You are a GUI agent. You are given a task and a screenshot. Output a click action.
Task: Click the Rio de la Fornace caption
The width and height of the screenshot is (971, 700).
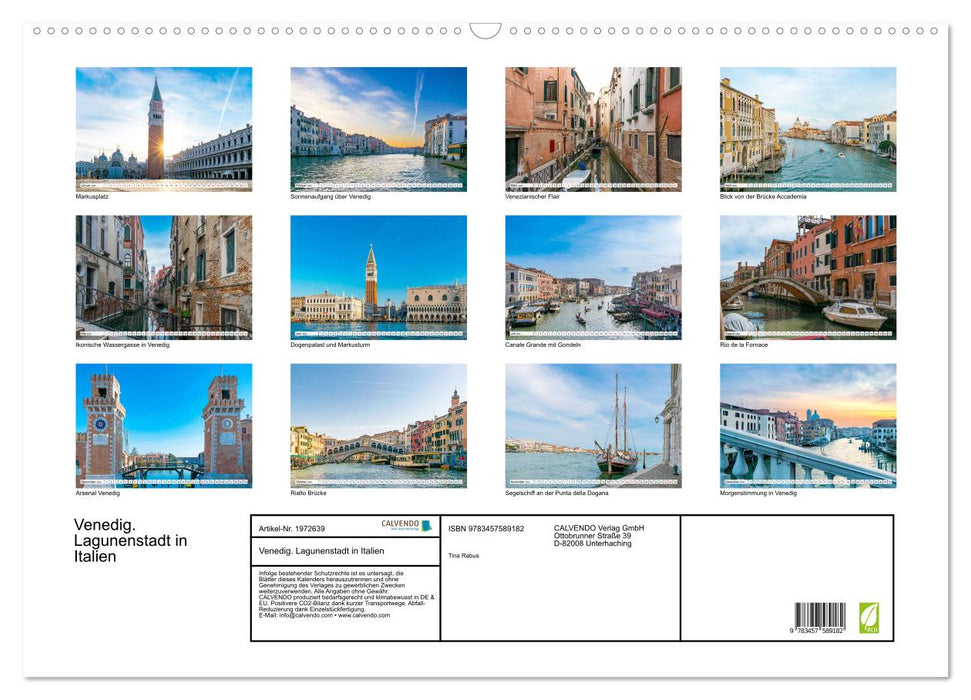744,343
